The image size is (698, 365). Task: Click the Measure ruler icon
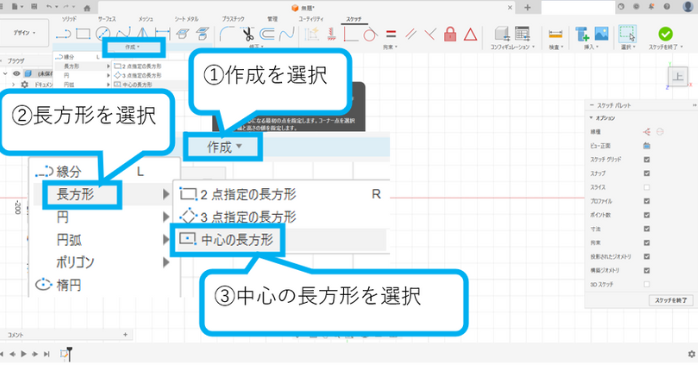[x=556, y=34]
